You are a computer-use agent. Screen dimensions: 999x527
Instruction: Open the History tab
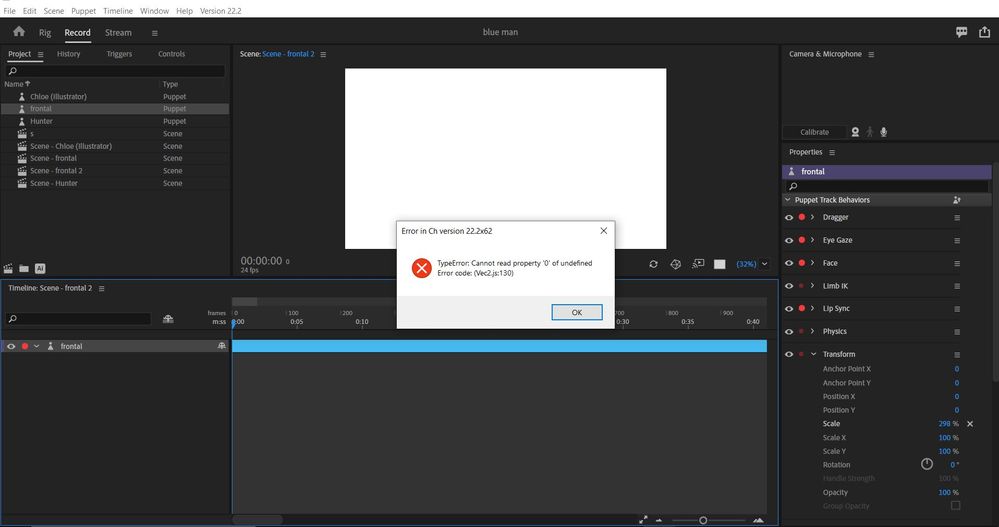pyautogui.click(x=69, y=54)
